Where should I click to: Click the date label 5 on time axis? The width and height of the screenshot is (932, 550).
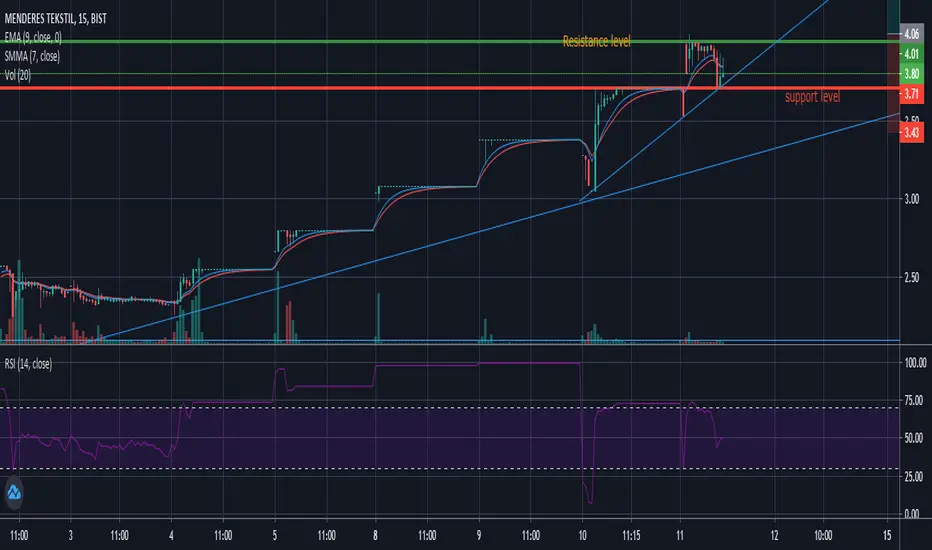click(x=275, y=536)
